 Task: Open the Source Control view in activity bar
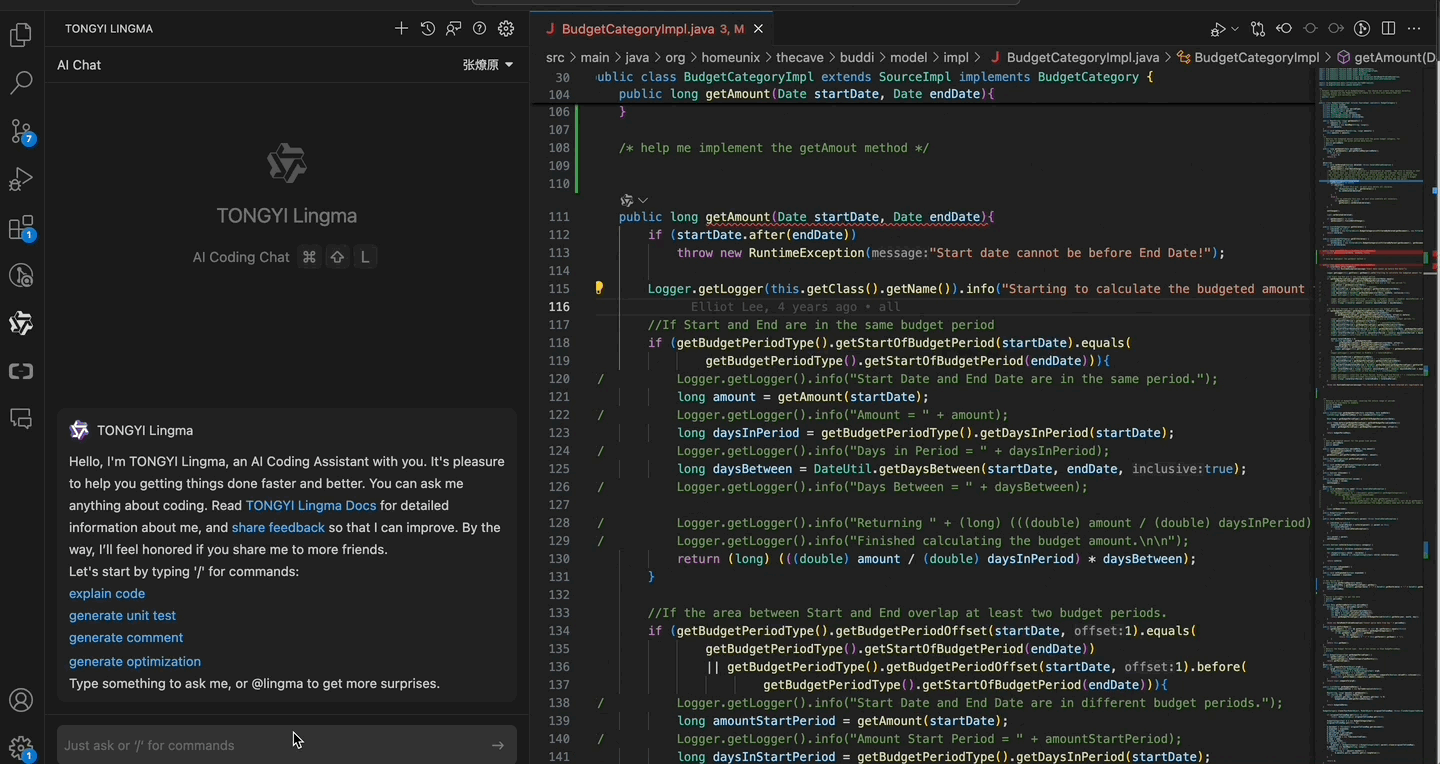pos(21,131)
